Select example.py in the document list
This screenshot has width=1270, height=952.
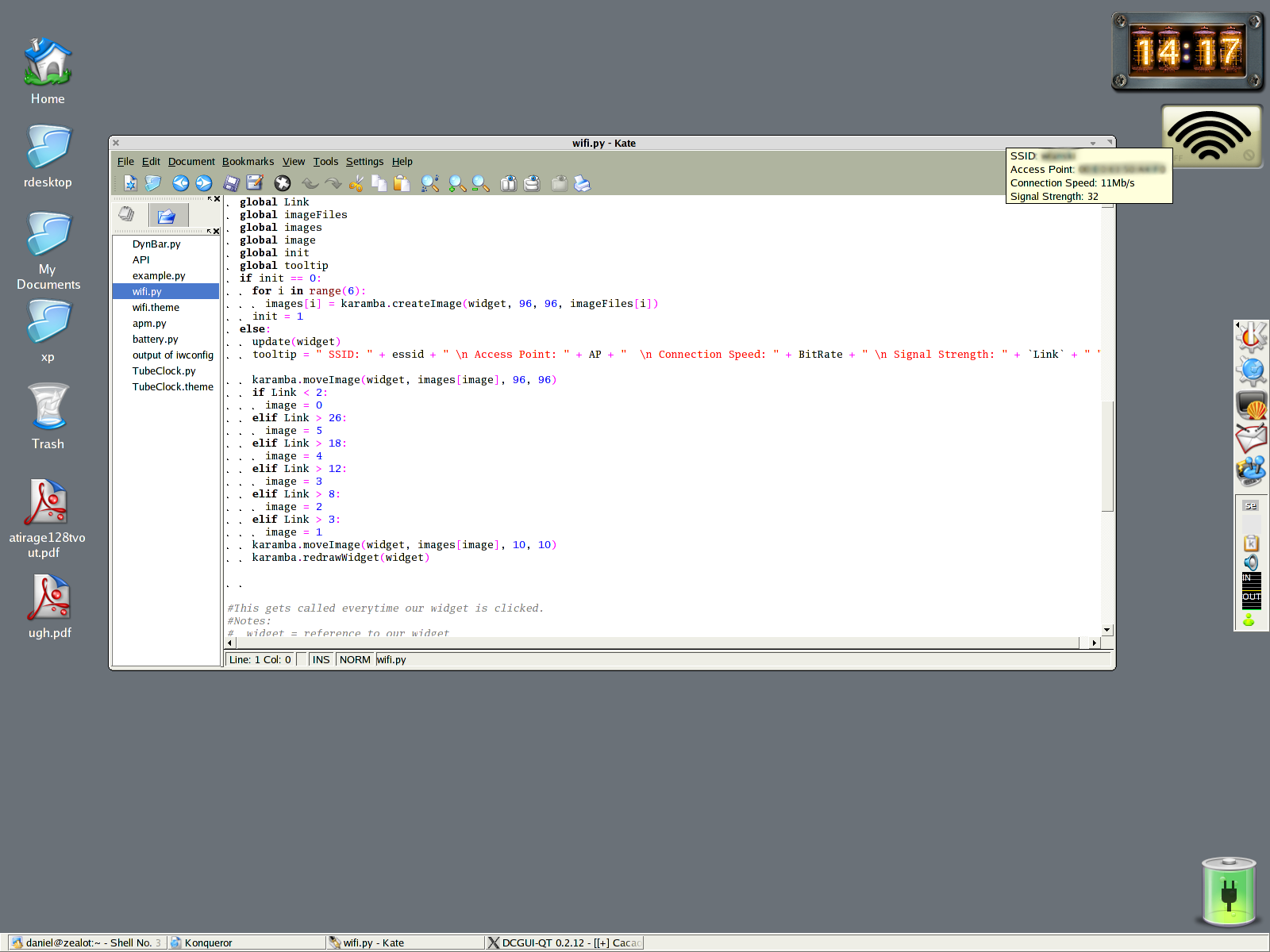(166, 276)
